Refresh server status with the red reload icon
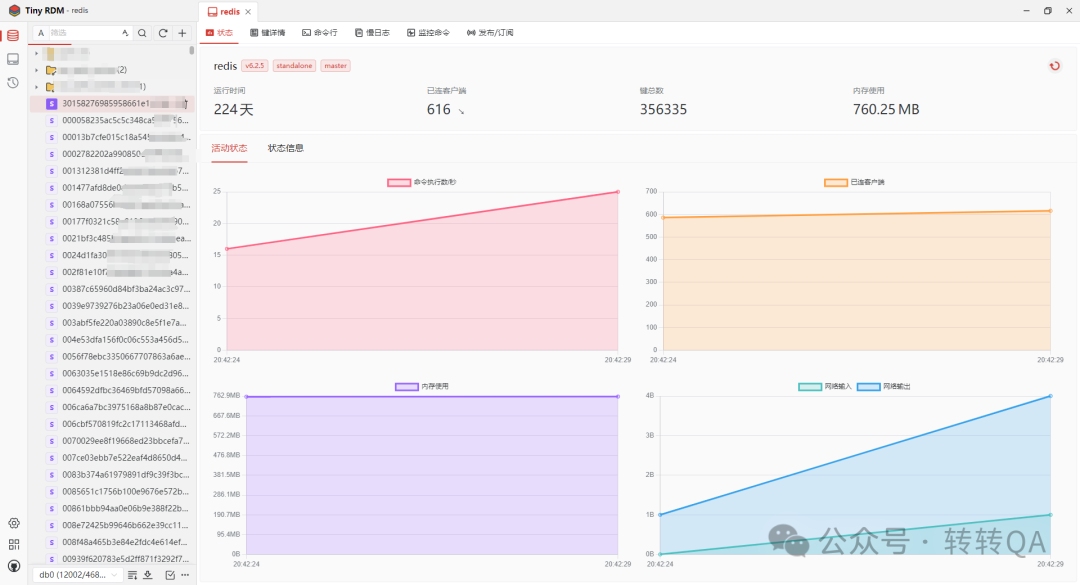The height and width of the screenshot is (585, 1080). click(1055, 66)
